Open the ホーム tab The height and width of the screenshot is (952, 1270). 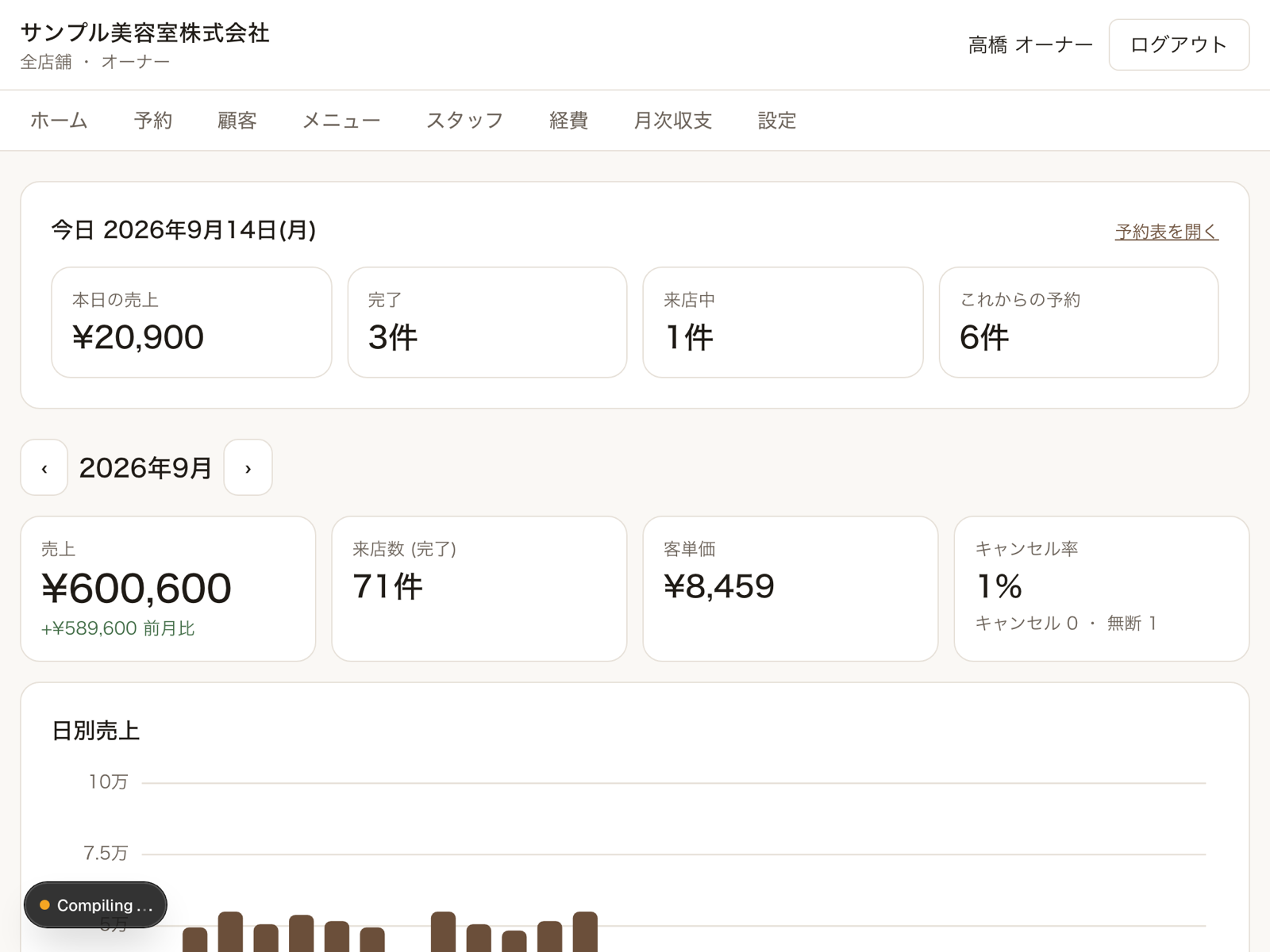click(59, 121)
